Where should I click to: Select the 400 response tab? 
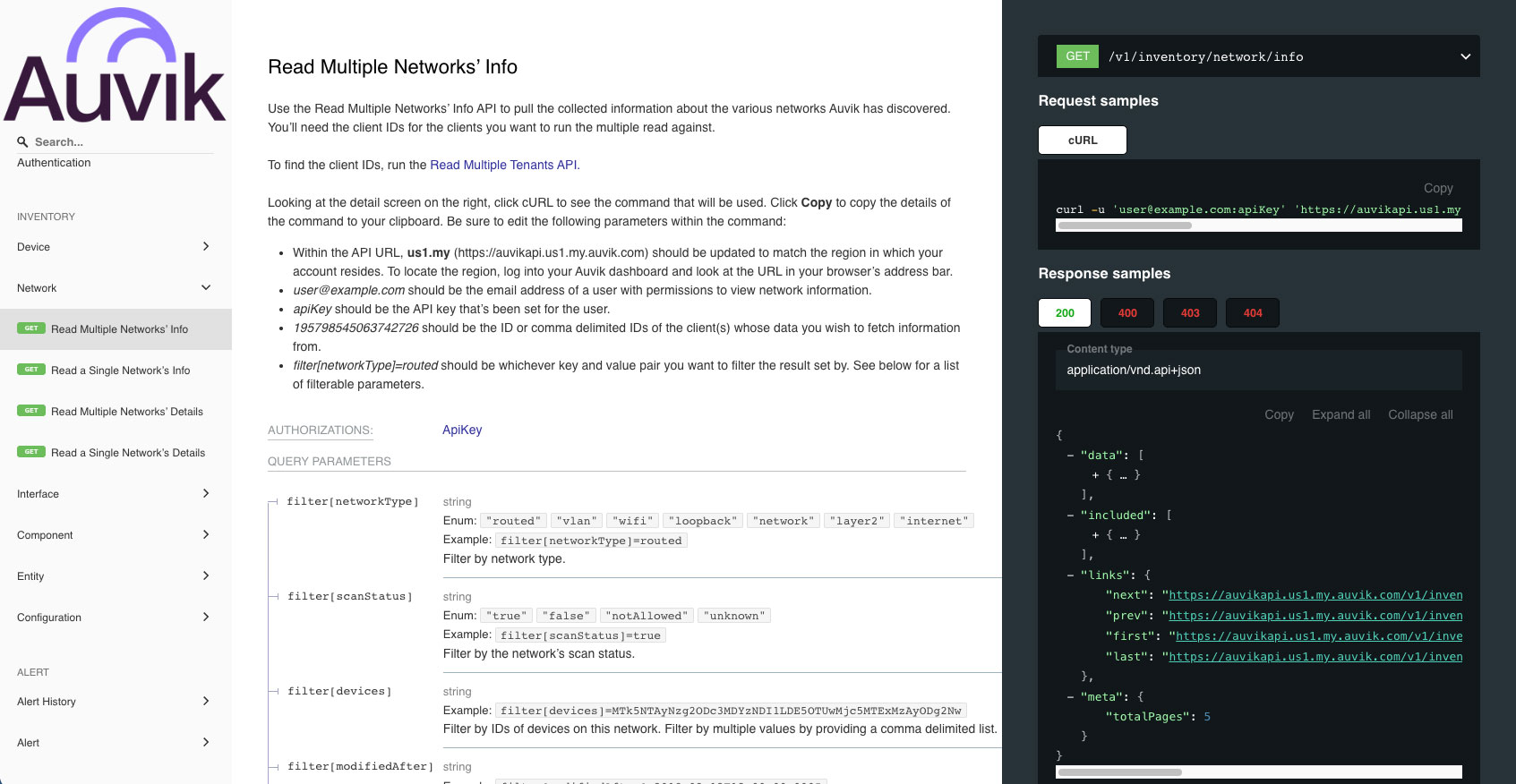pyautogui.click(x=1127, y=312)
